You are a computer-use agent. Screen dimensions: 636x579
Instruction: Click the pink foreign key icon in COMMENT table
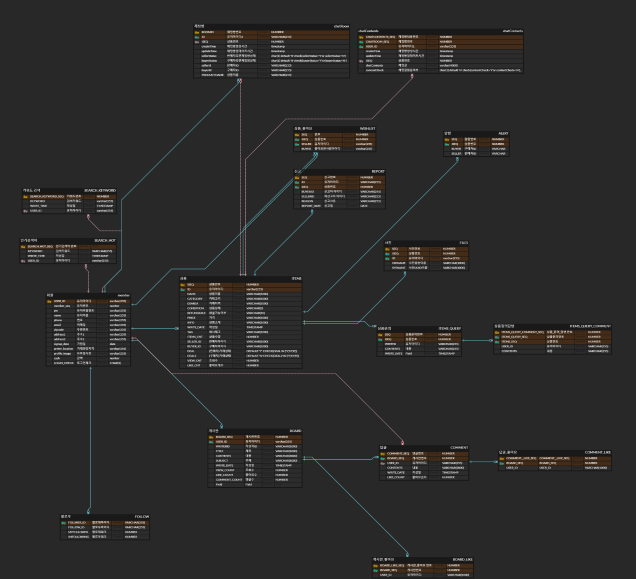383,463
